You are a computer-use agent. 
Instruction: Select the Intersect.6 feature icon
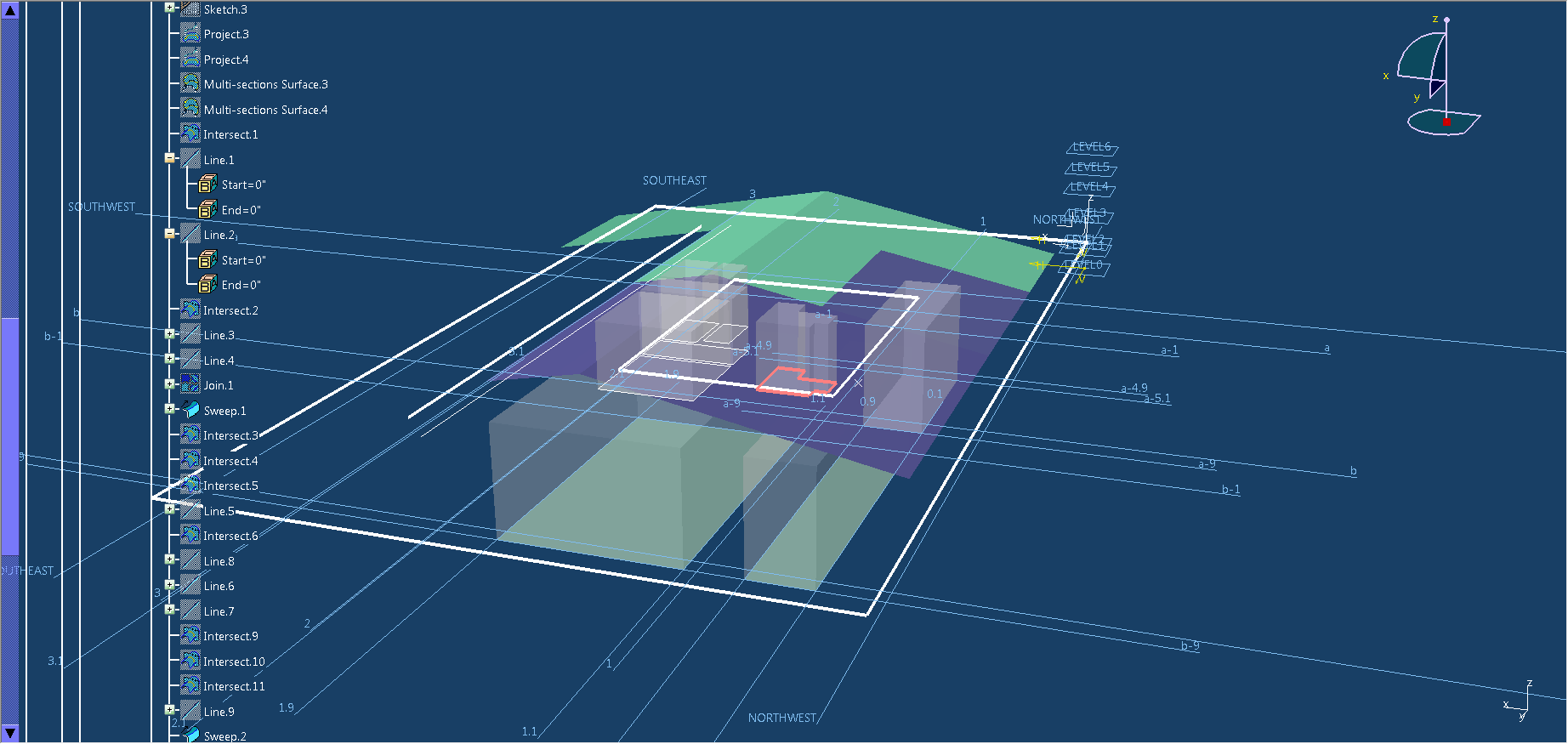tap(190, 536)
